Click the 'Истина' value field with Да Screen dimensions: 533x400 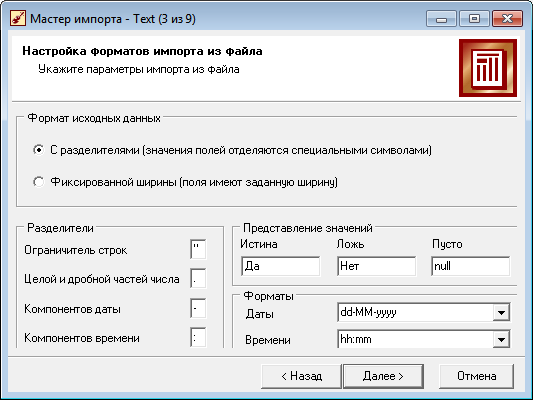pyautogui.click(x=280, y=266)
